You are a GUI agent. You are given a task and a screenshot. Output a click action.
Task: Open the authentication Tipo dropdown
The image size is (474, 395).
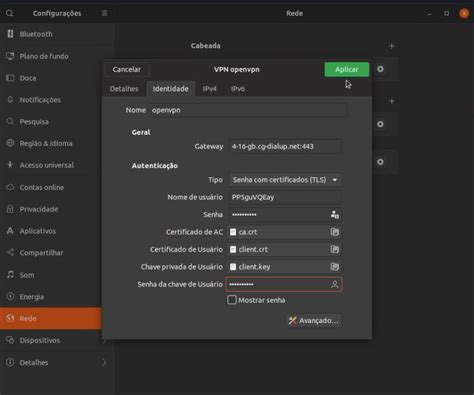point(285,180)
